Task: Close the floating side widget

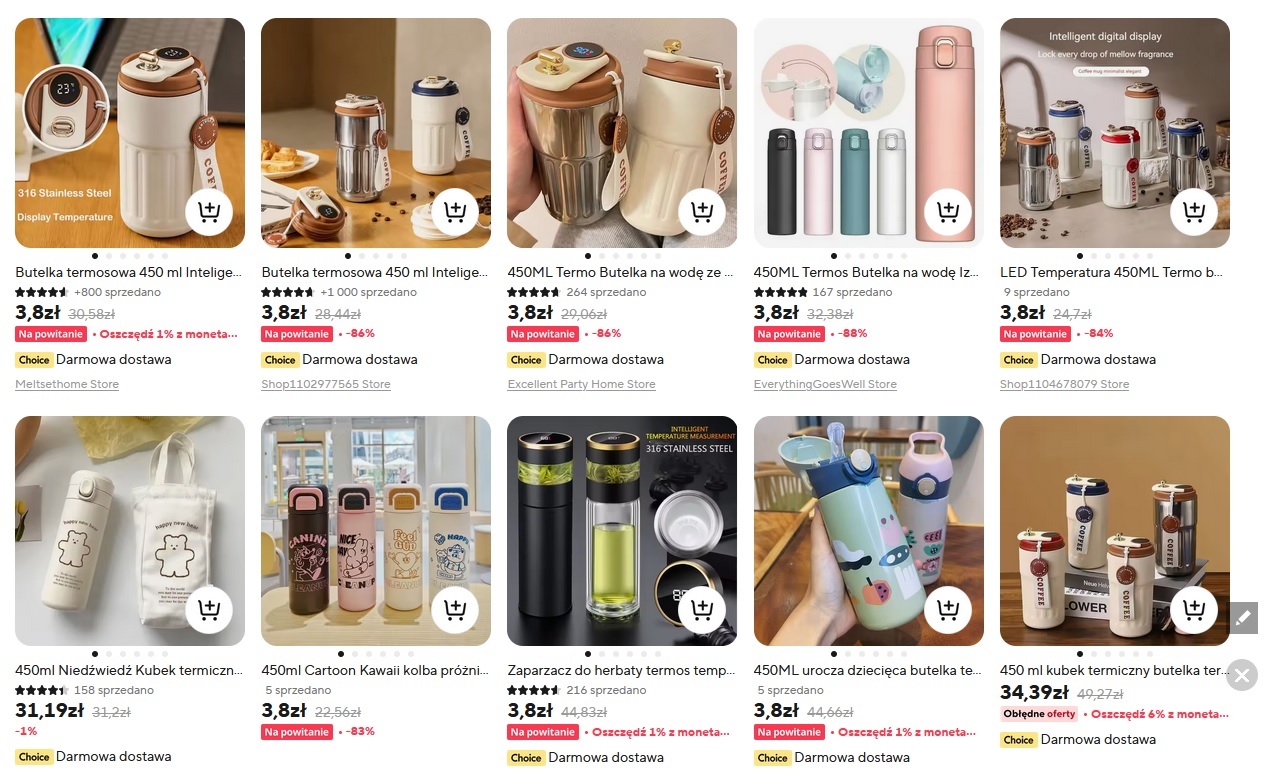Action: [x=1242, y=676]
